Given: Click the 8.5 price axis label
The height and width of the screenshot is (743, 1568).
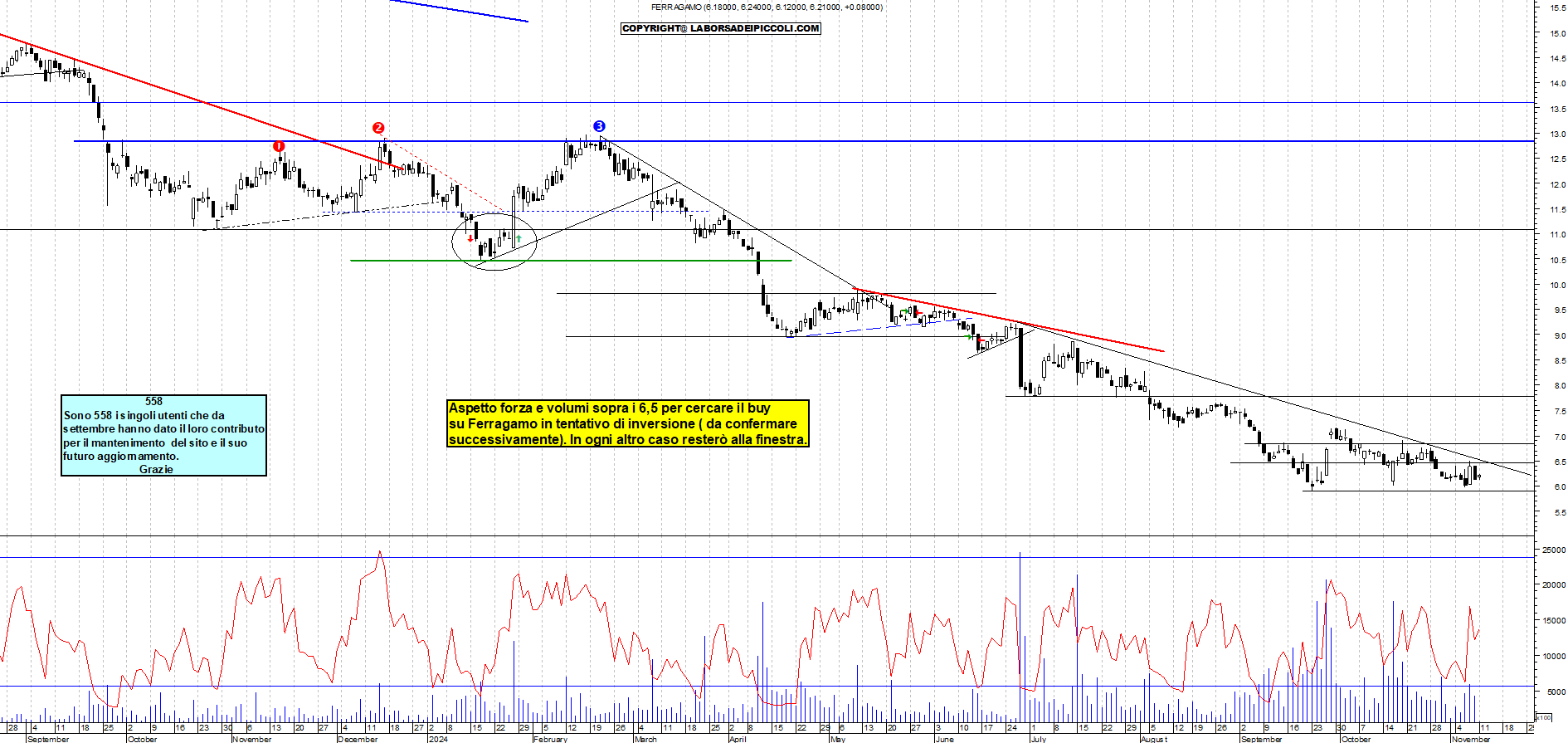Looking at the screenshot, I should click(1559, 360).
